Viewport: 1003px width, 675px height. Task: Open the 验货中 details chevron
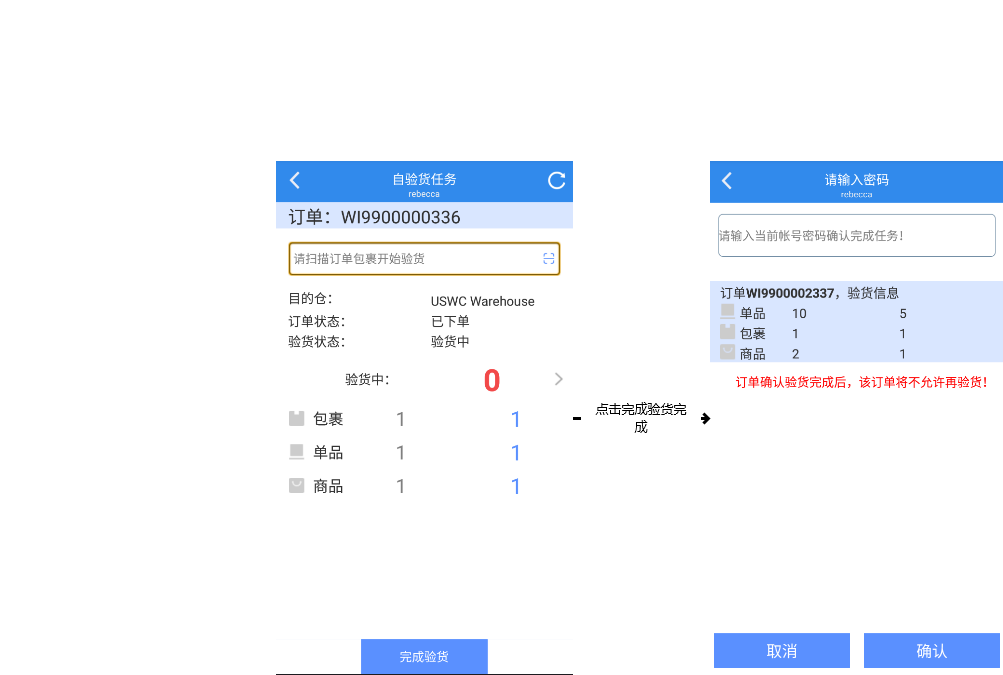click(558, 379)
